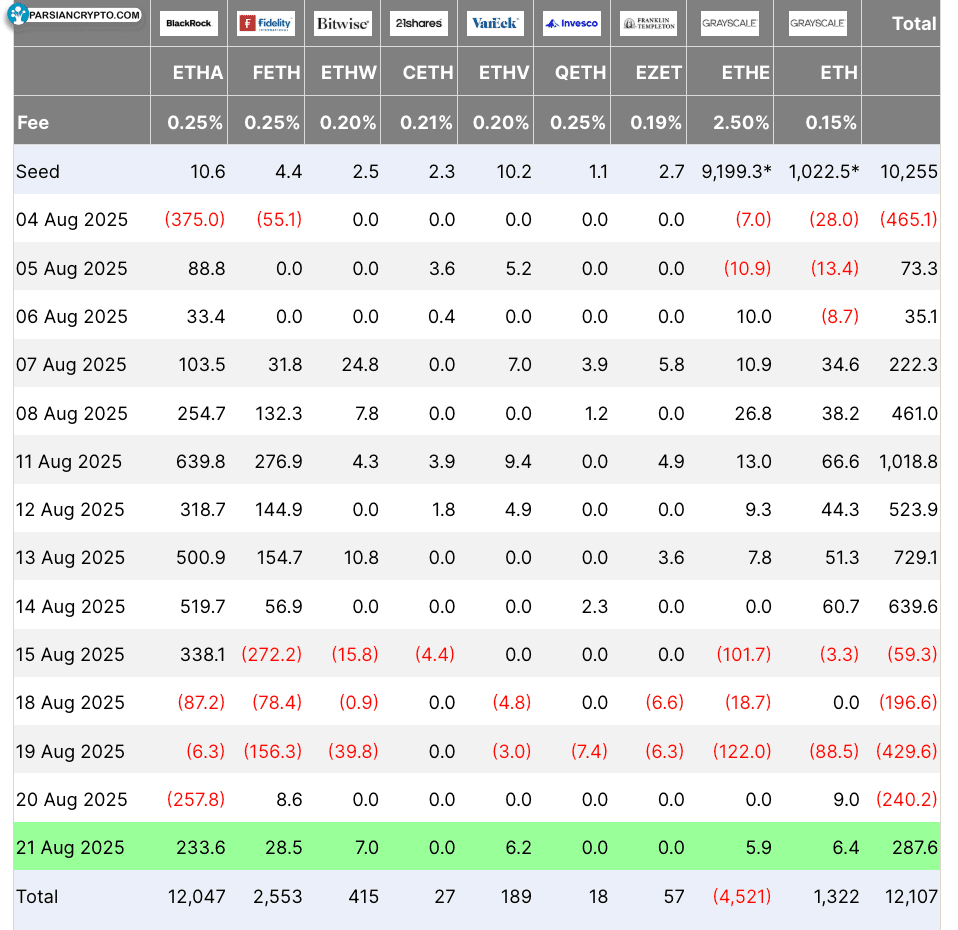Click the 222.3 total value

913,365
